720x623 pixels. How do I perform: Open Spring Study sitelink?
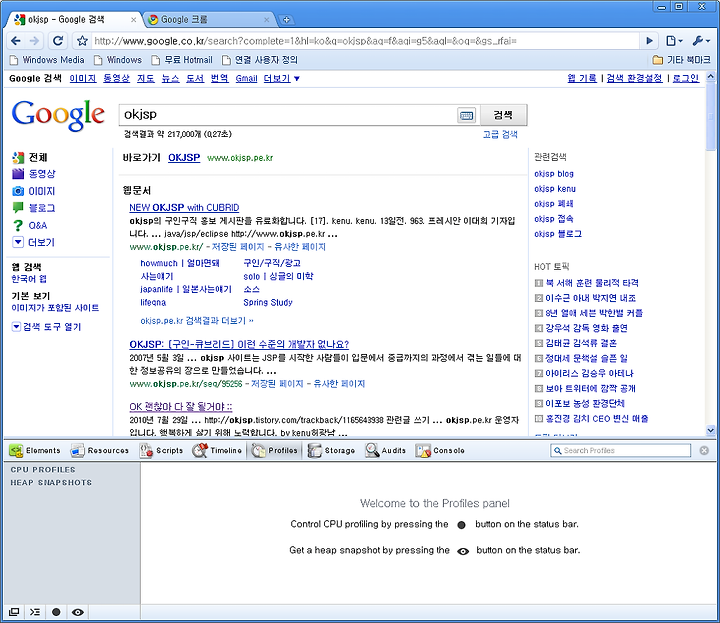268,303
